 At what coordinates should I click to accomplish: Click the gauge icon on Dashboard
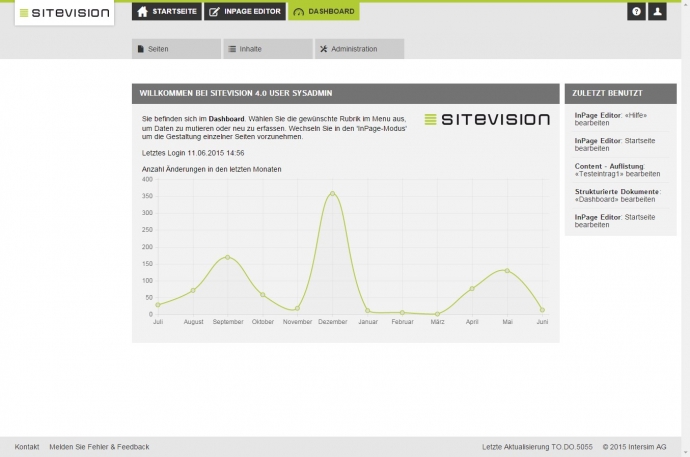[298, 12]
